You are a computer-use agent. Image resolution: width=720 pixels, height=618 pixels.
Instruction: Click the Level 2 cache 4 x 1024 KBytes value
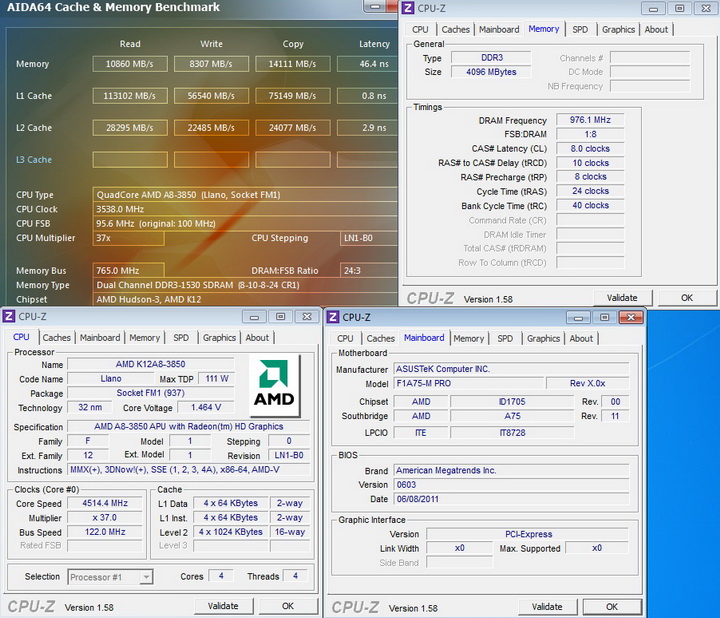(231, 532)
